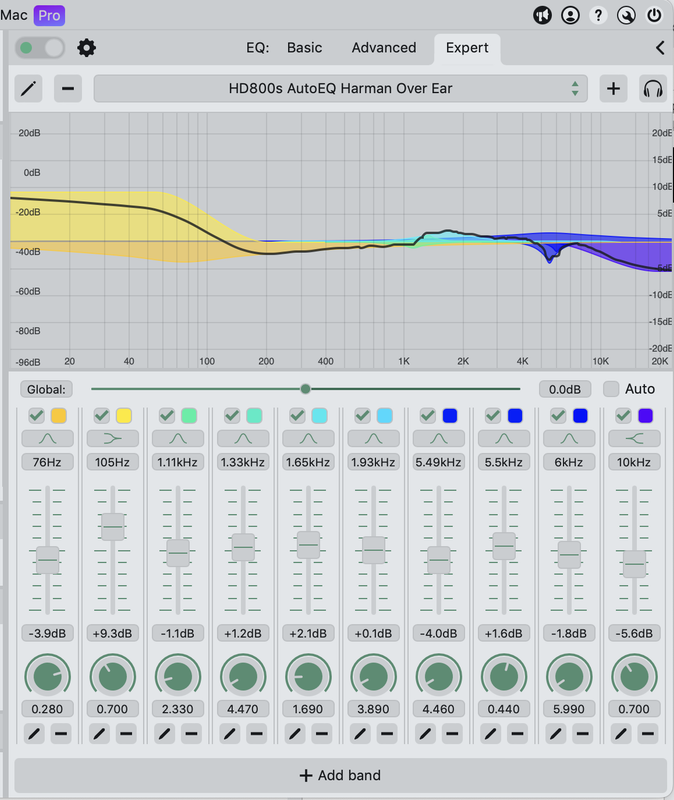Screen dimensions: 674x800
Task: Disable the 10kHz band checkbox
Action: (623, 416)
